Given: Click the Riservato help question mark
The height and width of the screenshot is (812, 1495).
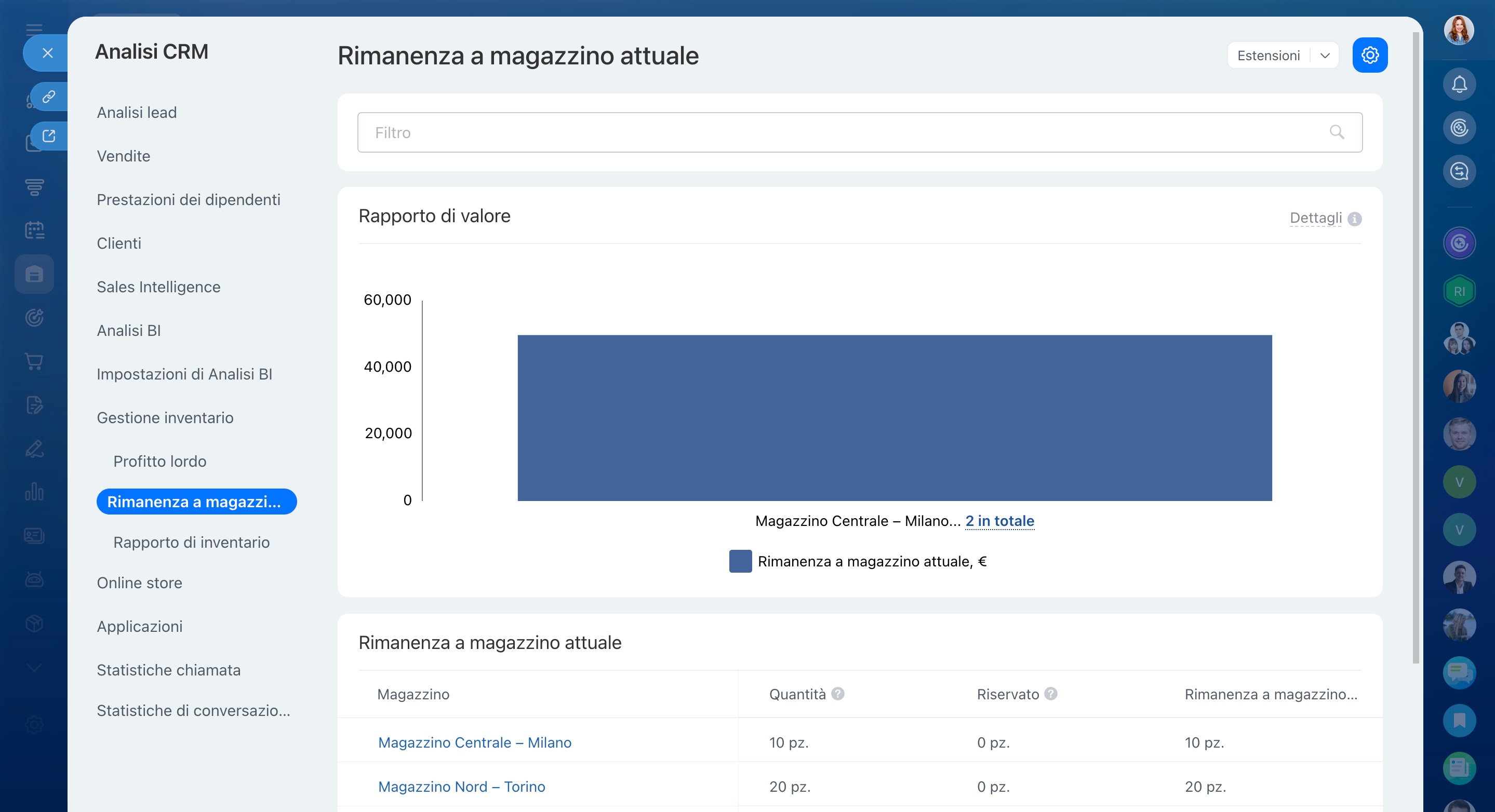Looking at the screenshot, I should pos(1050,694).
